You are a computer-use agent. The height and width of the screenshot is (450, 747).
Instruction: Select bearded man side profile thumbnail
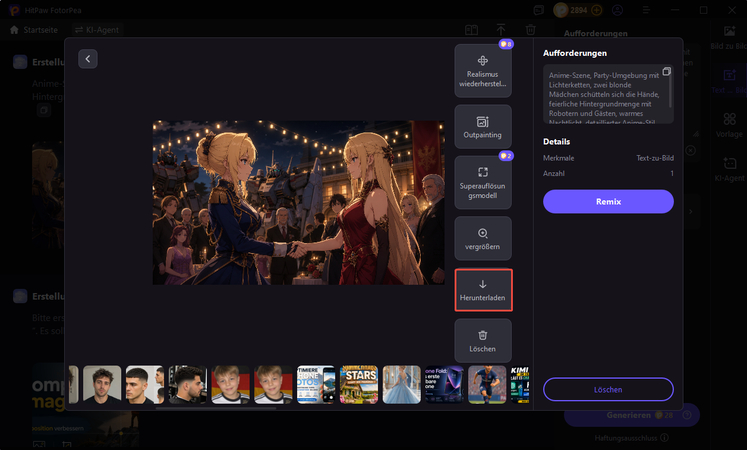[188, 385]
